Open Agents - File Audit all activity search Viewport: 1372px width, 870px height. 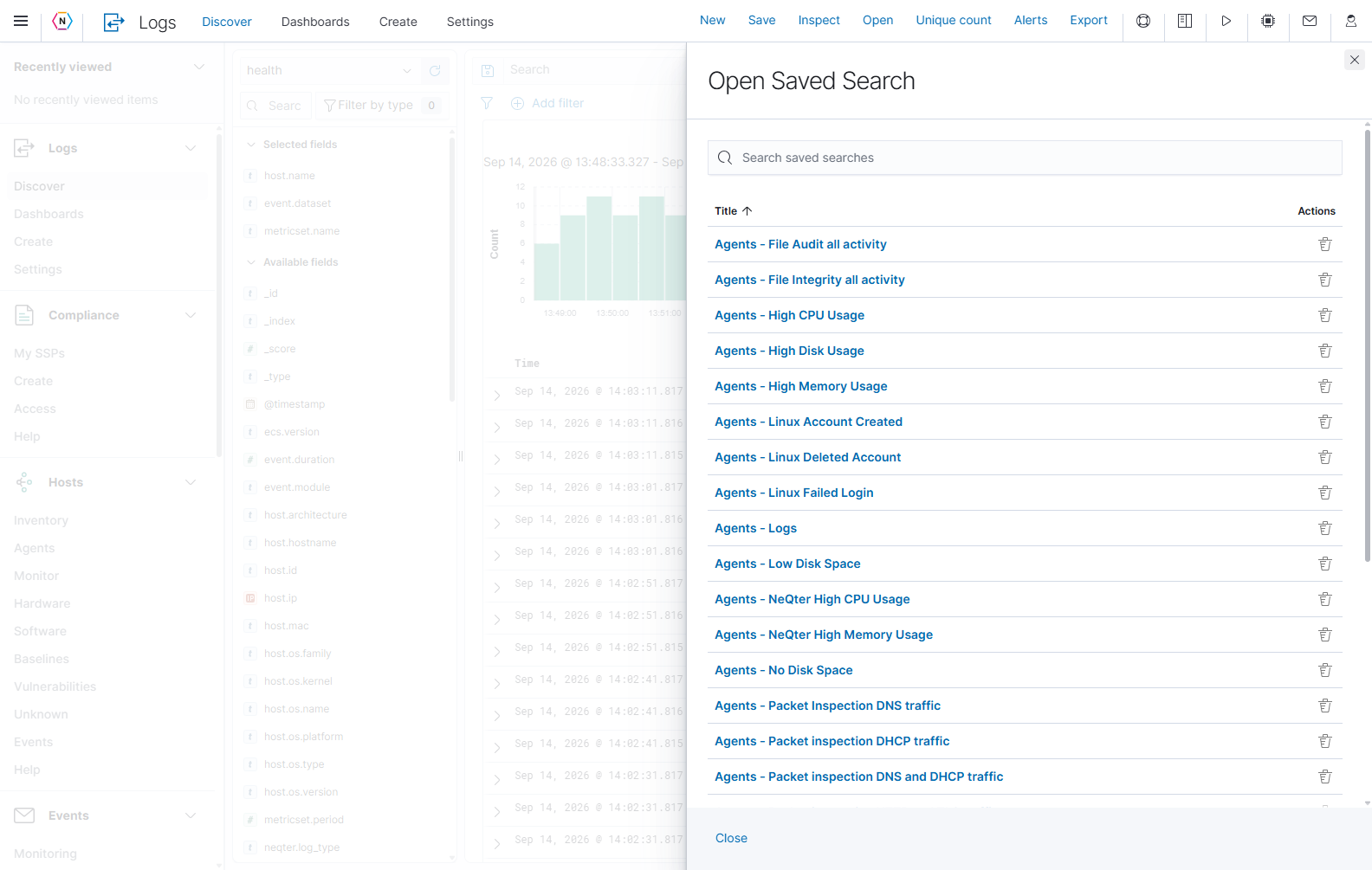coord(800,244)
